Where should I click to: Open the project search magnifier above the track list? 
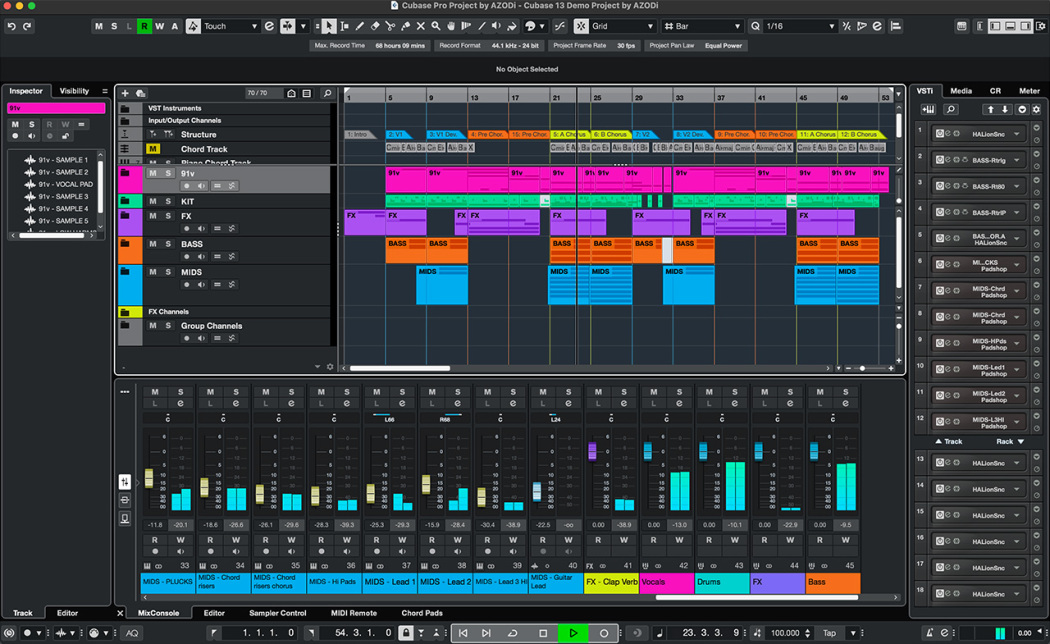tap(327, 92)
